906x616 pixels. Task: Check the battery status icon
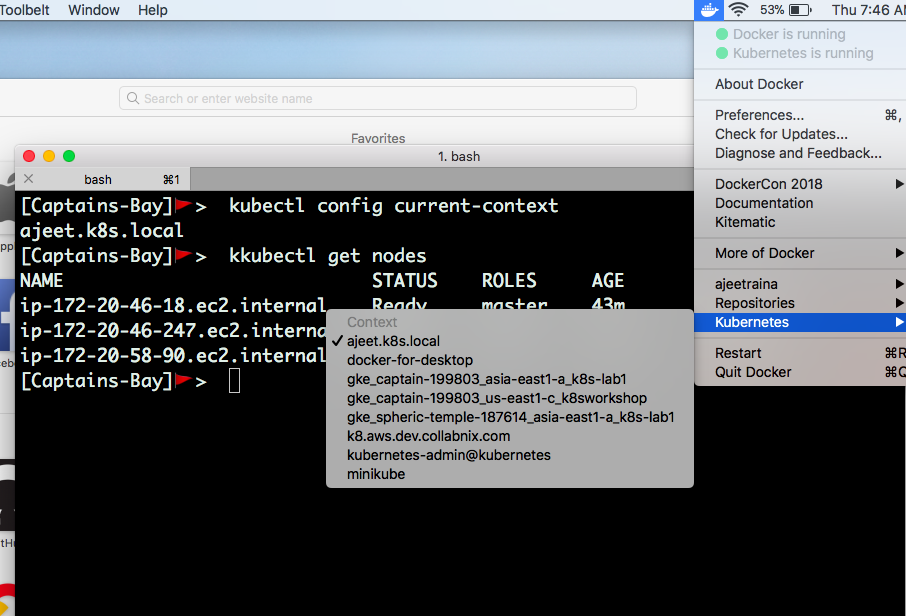(x=800, y=10)
